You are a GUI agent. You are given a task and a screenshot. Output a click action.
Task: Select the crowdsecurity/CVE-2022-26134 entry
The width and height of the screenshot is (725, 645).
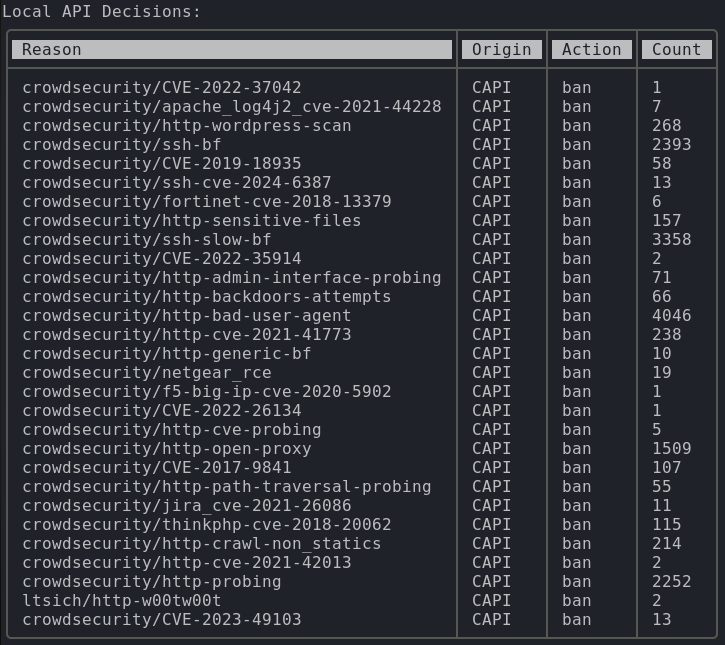(162, 411)
